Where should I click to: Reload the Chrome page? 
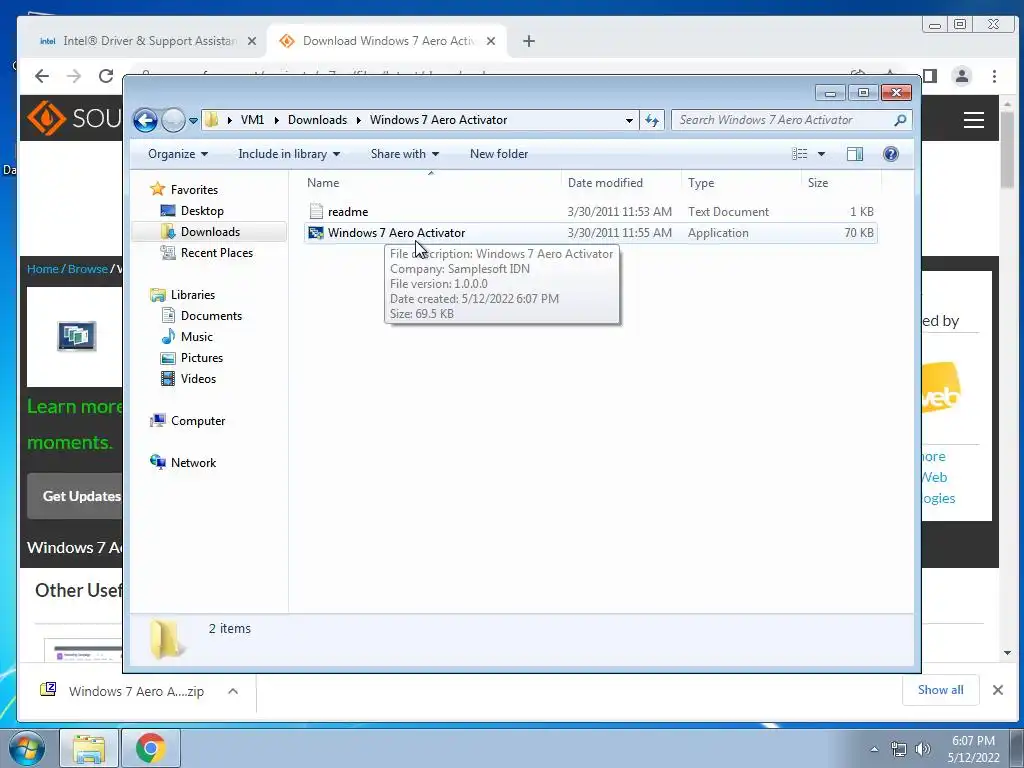click(106, 76)
